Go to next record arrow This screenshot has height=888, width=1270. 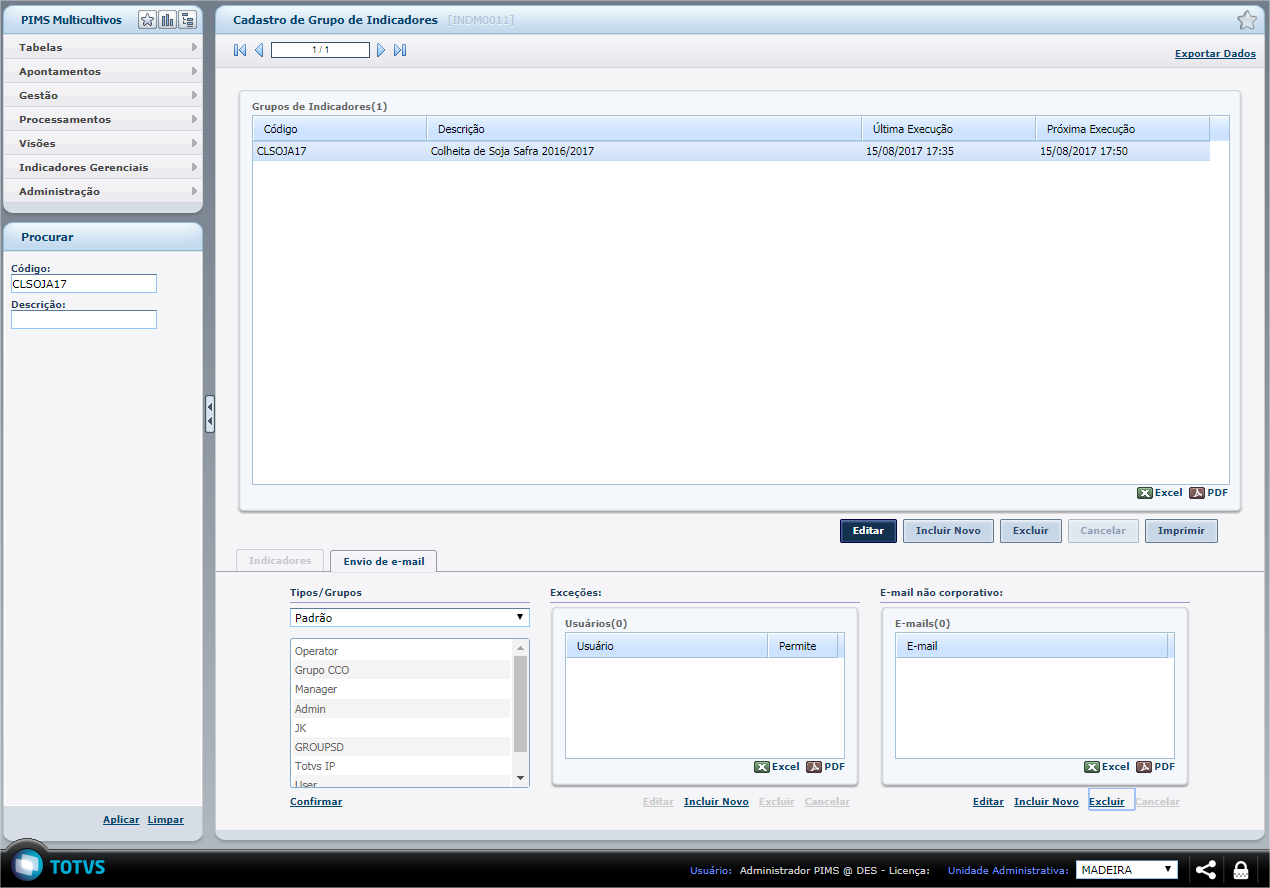pos(381,50)
